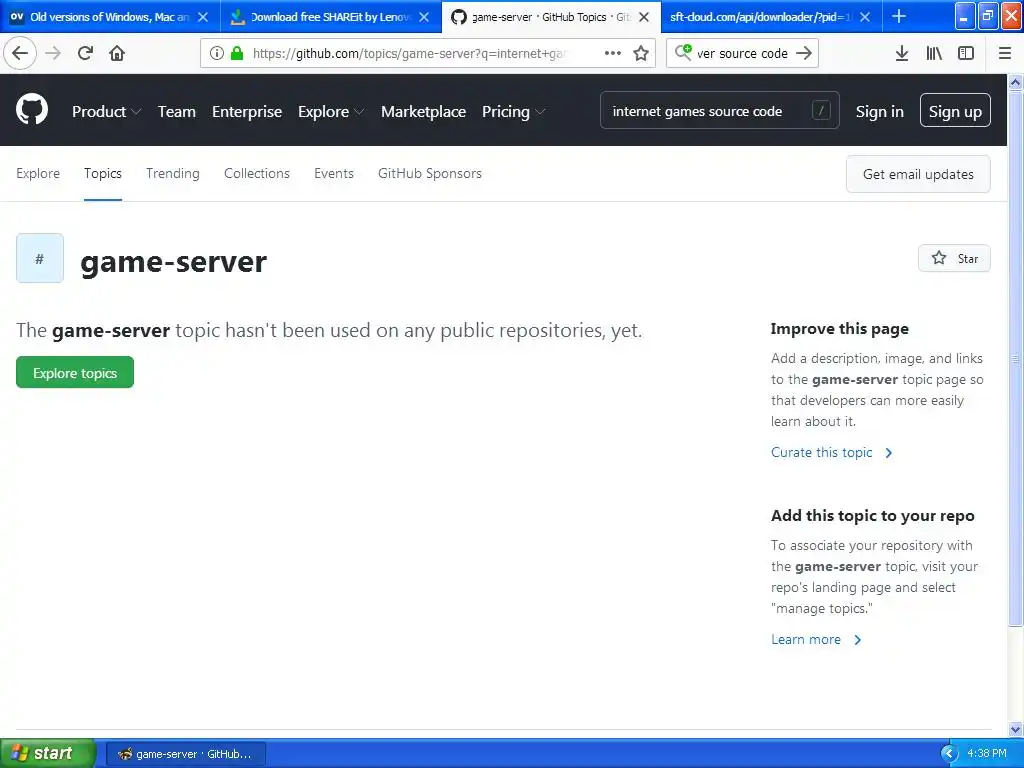Open page actions three-dot menu
Image resolution: width=1024 pixels, height=768 pixels.
pyautogui.click(x=612, y=53)
